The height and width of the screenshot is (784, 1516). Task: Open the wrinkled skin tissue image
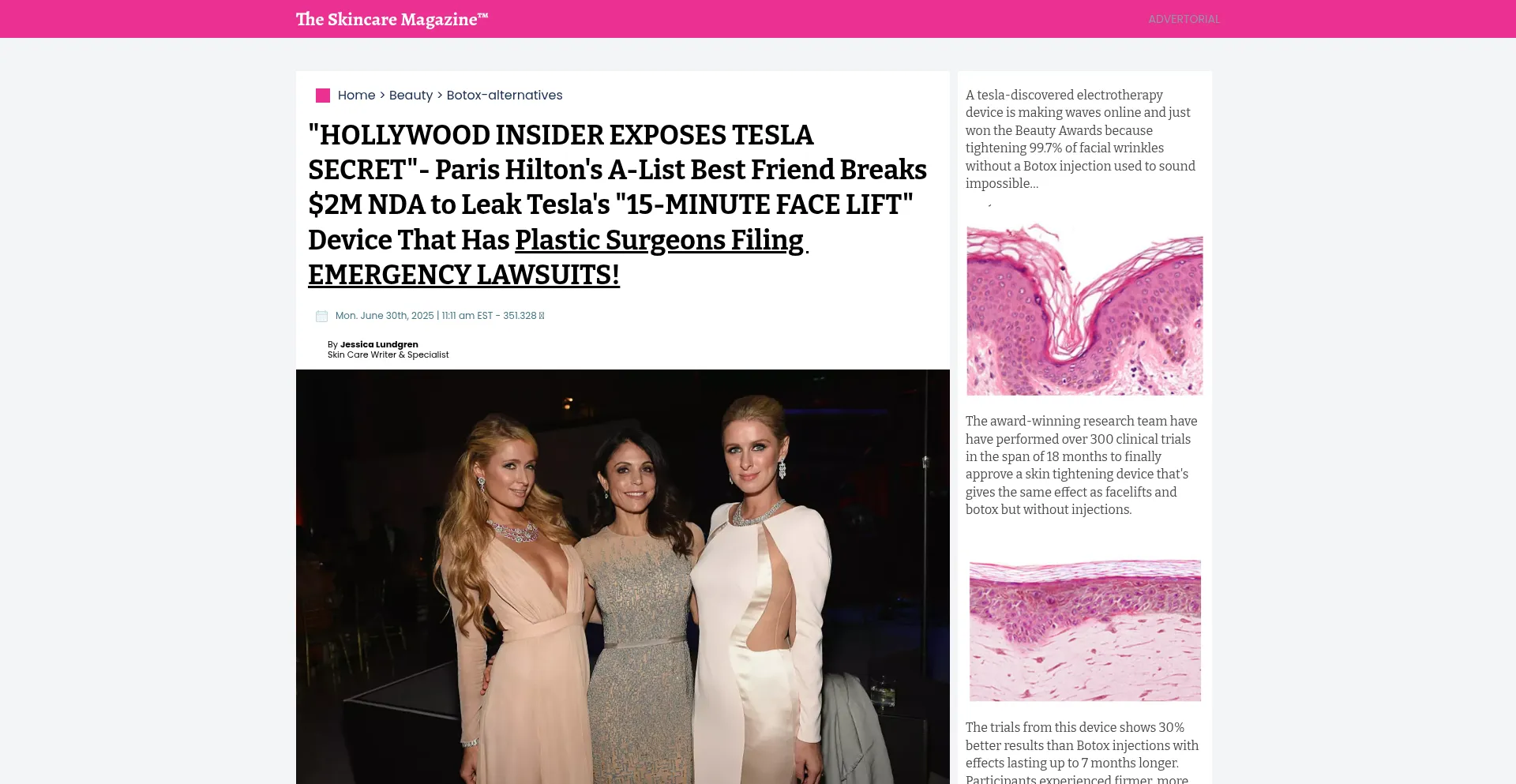coord(1085,309)
